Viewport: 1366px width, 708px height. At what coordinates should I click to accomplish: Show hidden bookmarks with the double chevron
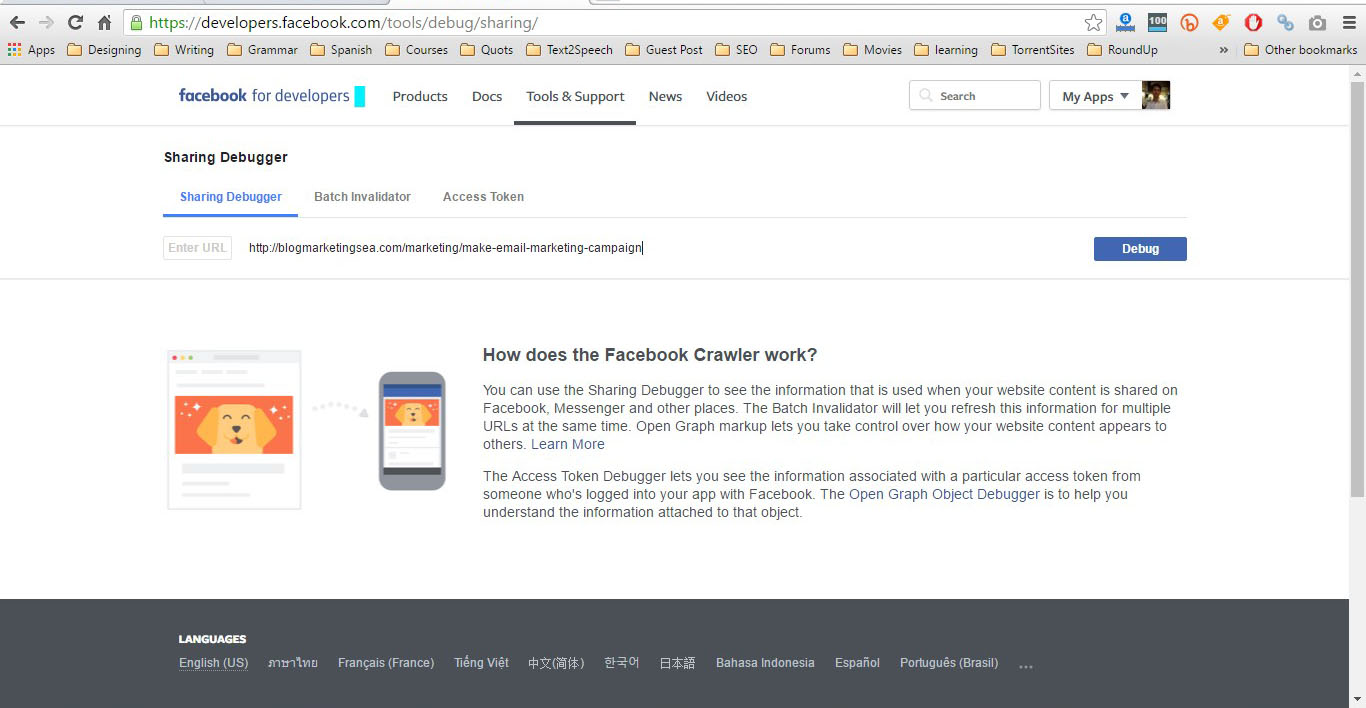tap(1223, 49)
